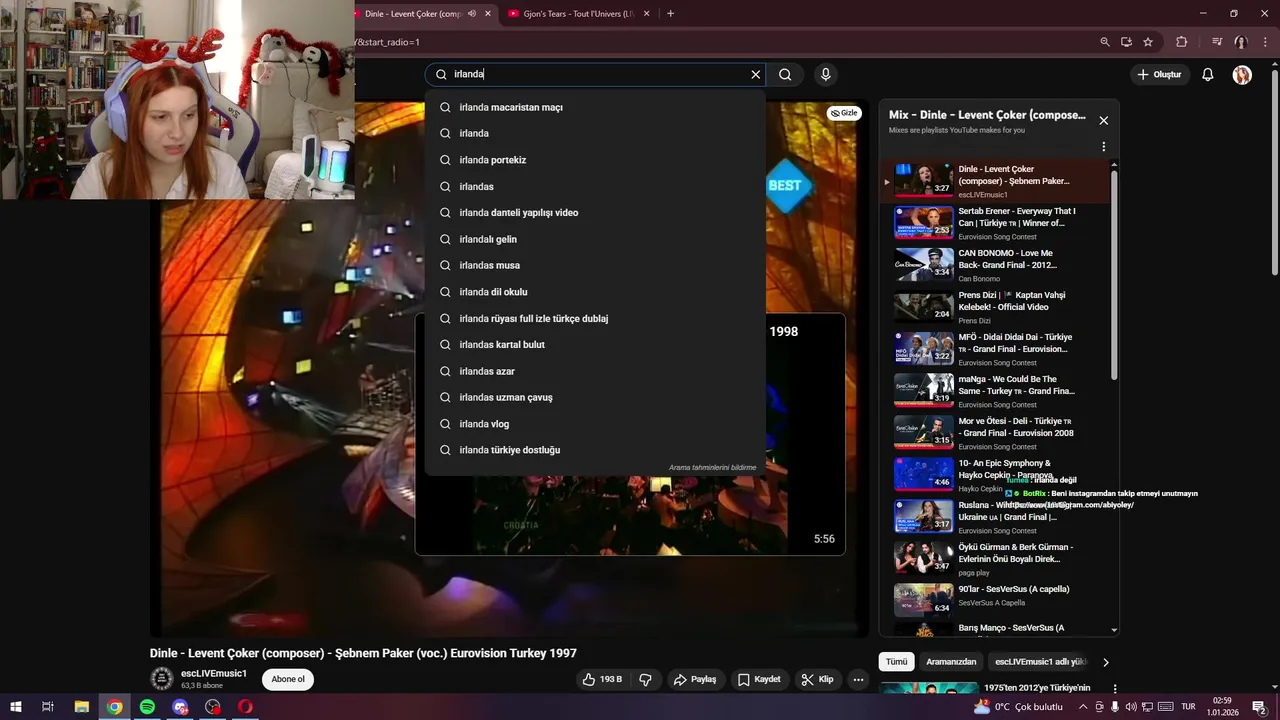
Task: Open the YouTube notifications bell
Action: point(1208,74)
